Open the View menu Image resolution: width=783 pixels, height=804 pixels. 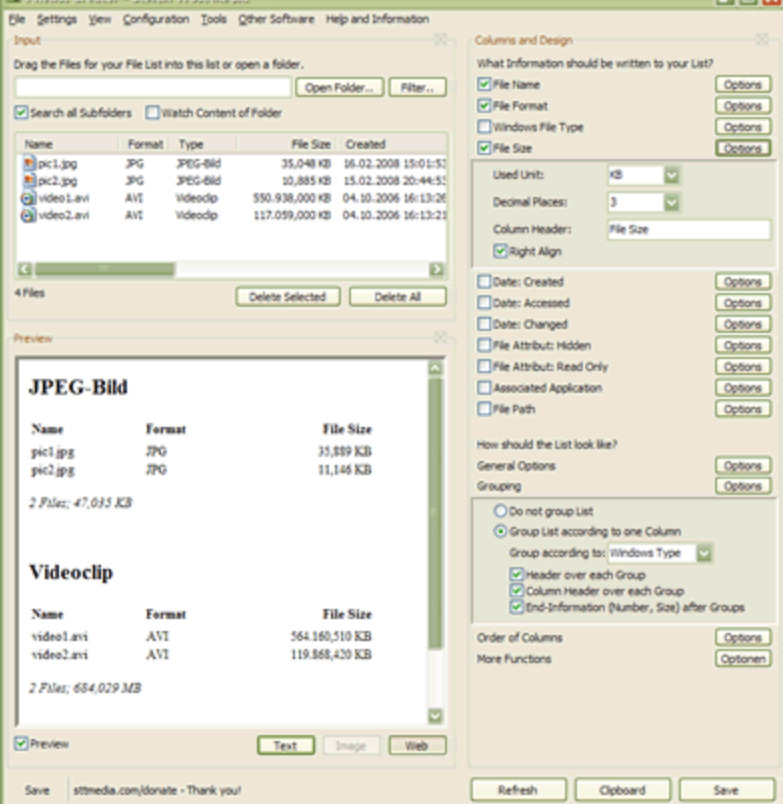[99, 19]
